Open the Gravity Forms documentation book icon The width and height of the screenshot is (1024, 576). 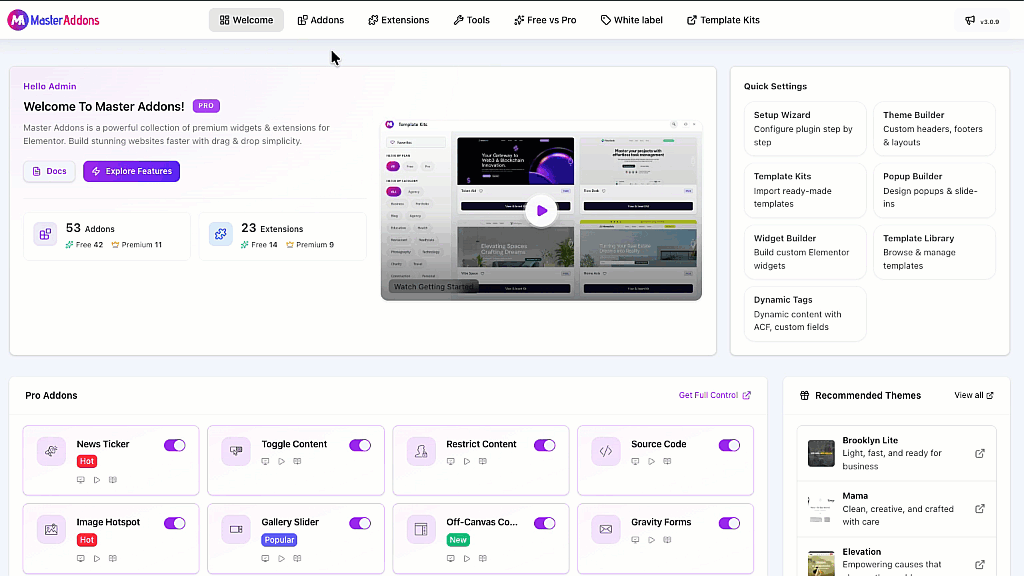[x=667, y=540]
